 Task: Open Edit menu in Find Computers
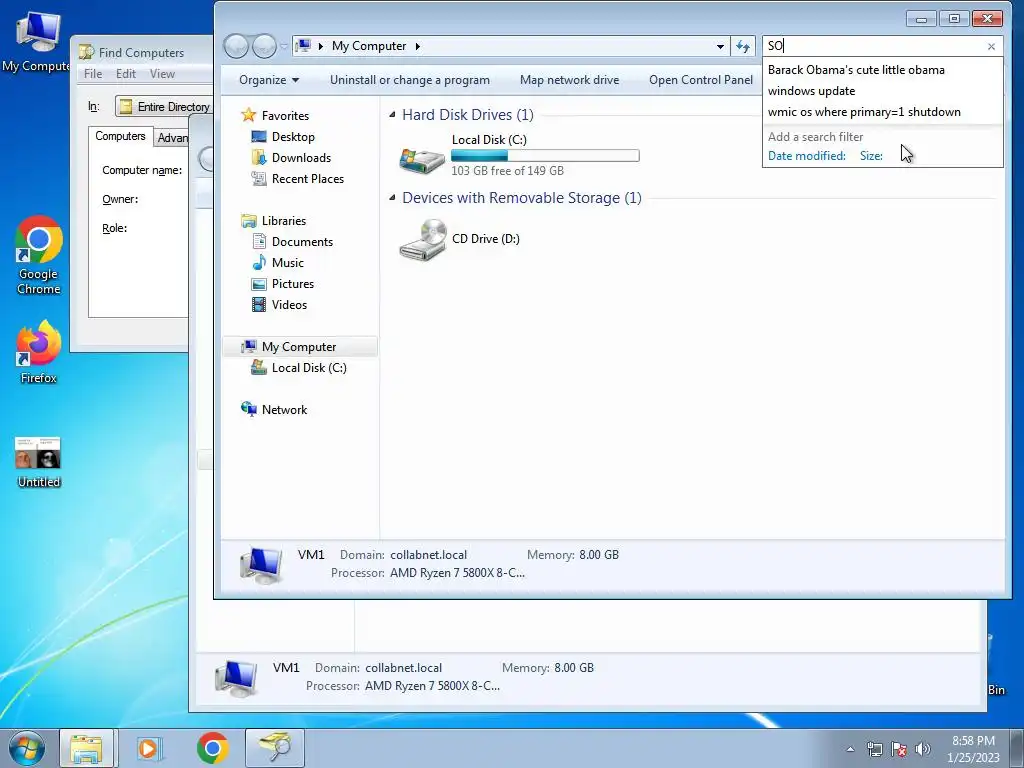[x=125, y=74]
